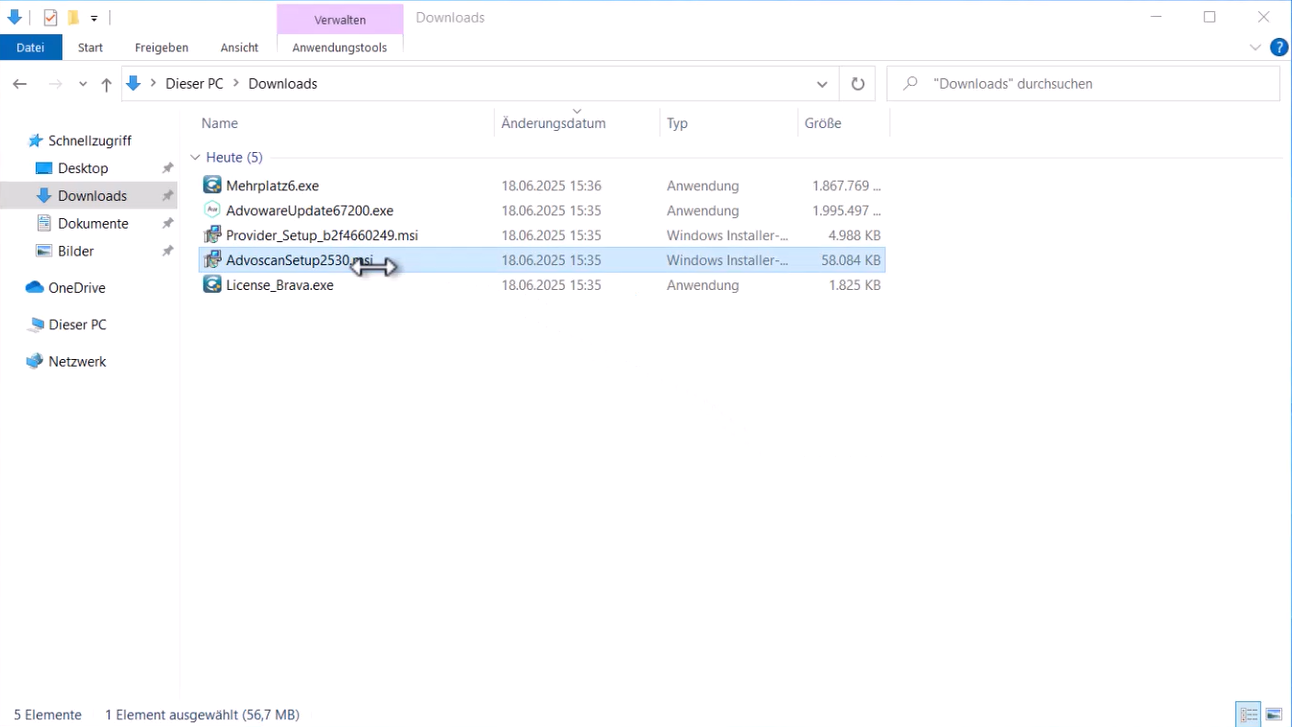Screen dimensions: 1292x727
Task: Expand the chevron before Dieser PC breadcrumb
Action: pos(153,84)
